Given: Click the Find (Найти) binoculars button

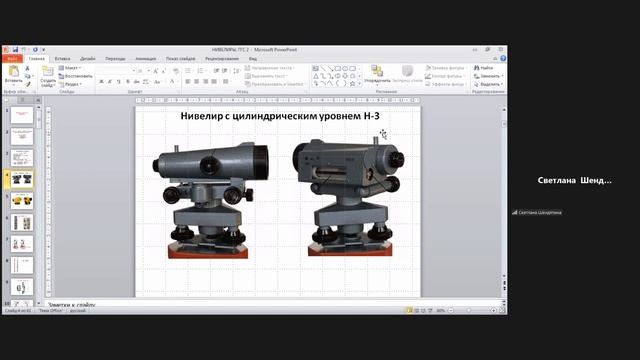Looking at the screenshot, I should tap(484, 68).
